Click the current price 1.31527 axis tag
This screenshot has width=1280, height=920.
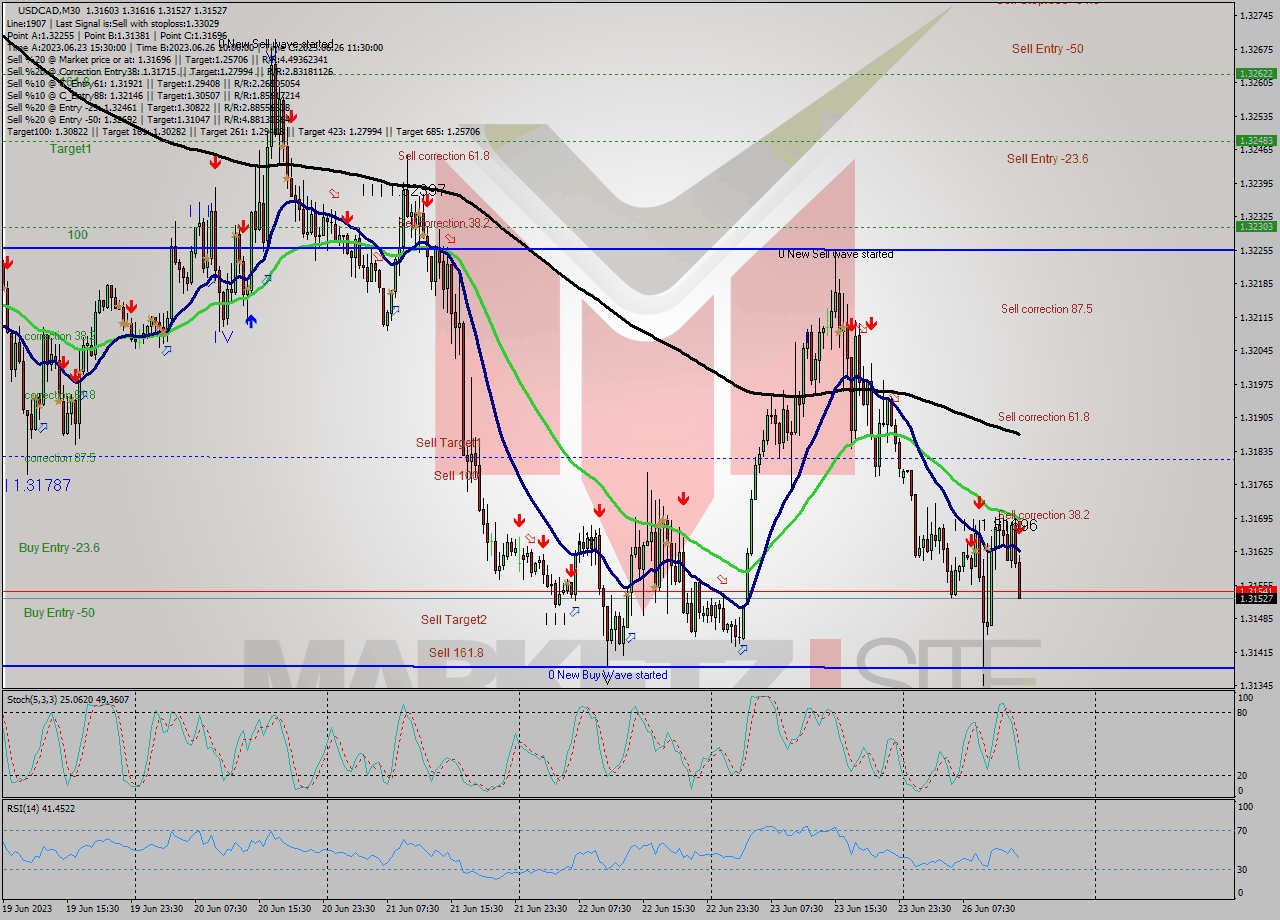(x=1255, y=598)
